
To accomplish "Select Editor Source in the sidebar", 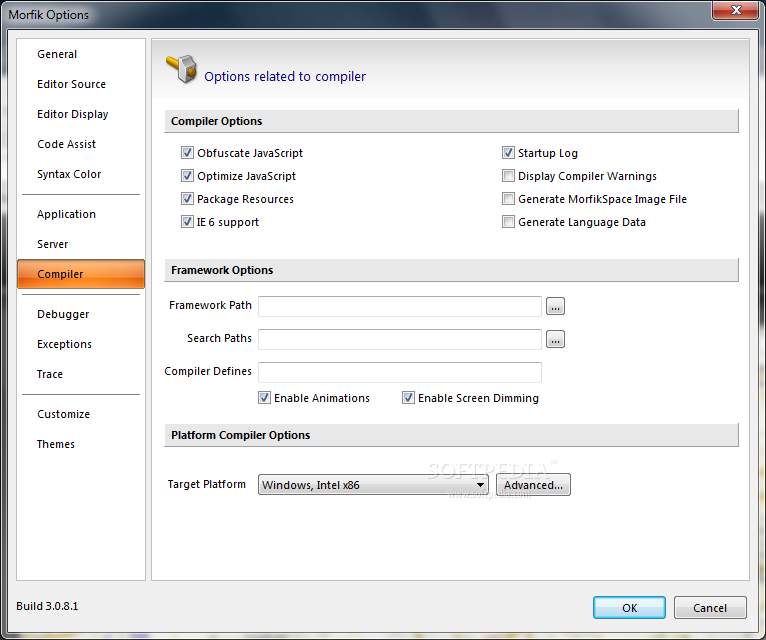I will tap(71, 84).
